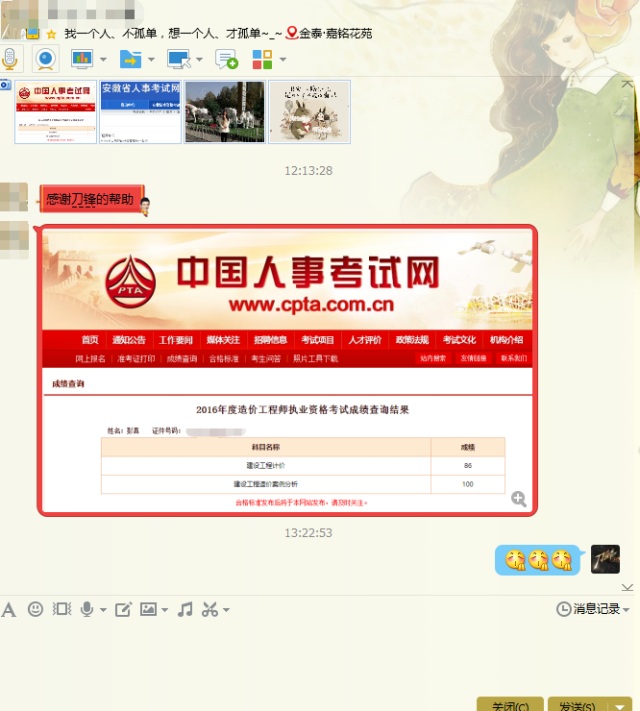640x711 pixels.
Task: Click the voice message microphone icon
Action: [x=87, y=609]
